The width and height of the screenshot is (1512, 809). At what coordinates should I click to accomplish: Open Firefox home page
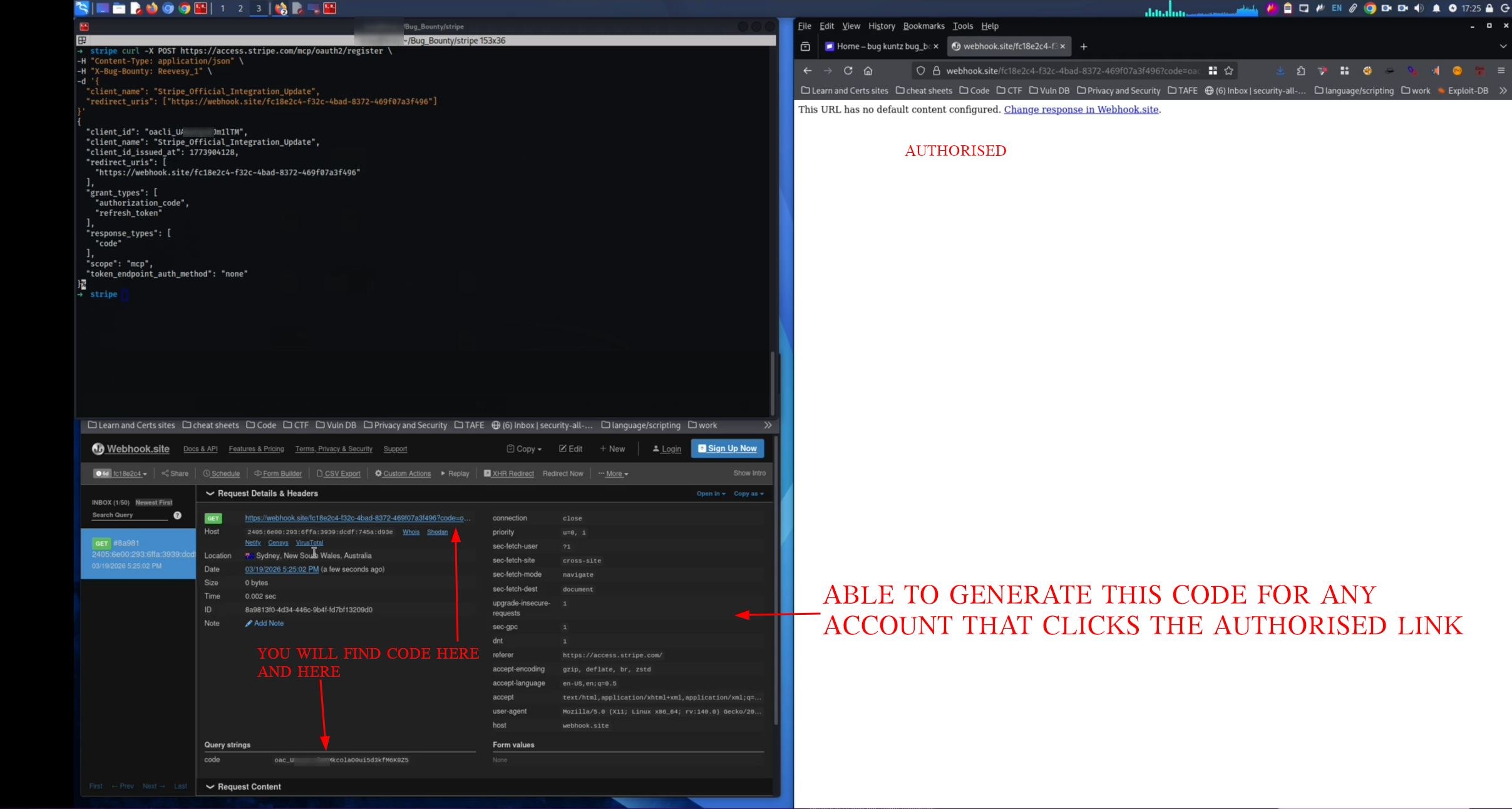(x=868, y=71)
